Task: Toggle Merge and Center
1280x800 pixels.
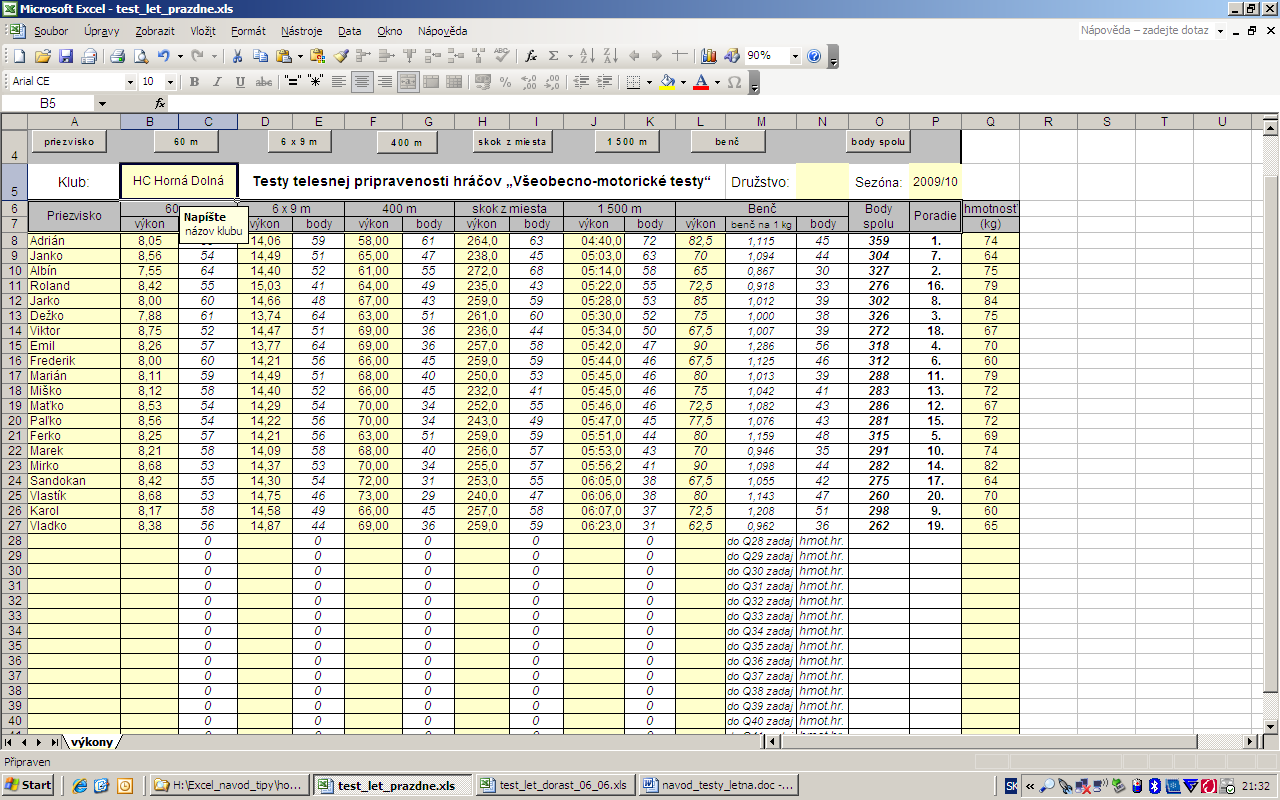Action: pos(408,82)
